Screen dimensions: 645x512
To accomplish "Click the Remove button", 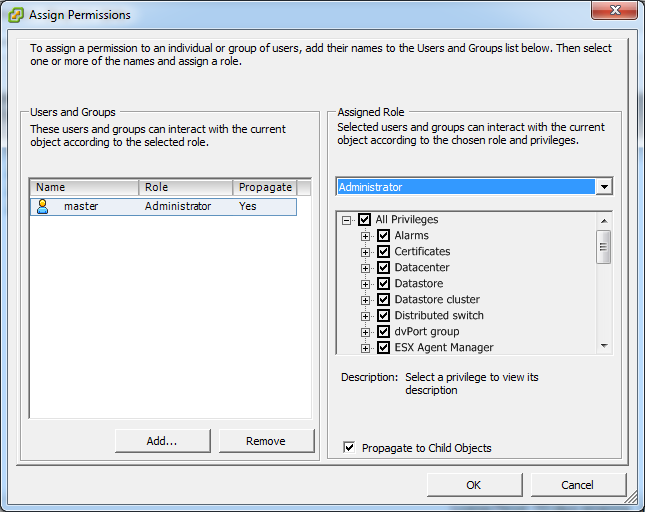I will (266, 441).
